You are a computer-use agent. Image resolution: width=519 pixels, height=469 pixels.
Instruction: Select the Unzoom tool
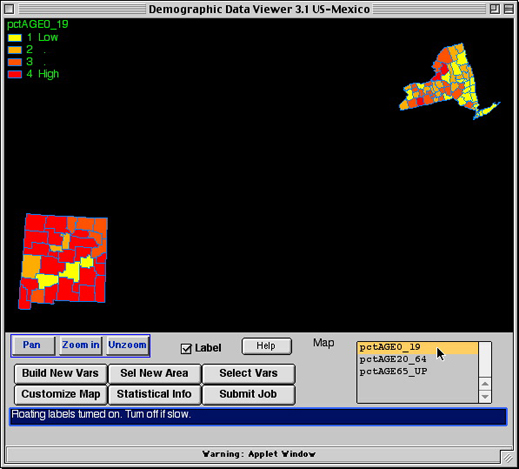pyautogui.click(x=127, y=345)
